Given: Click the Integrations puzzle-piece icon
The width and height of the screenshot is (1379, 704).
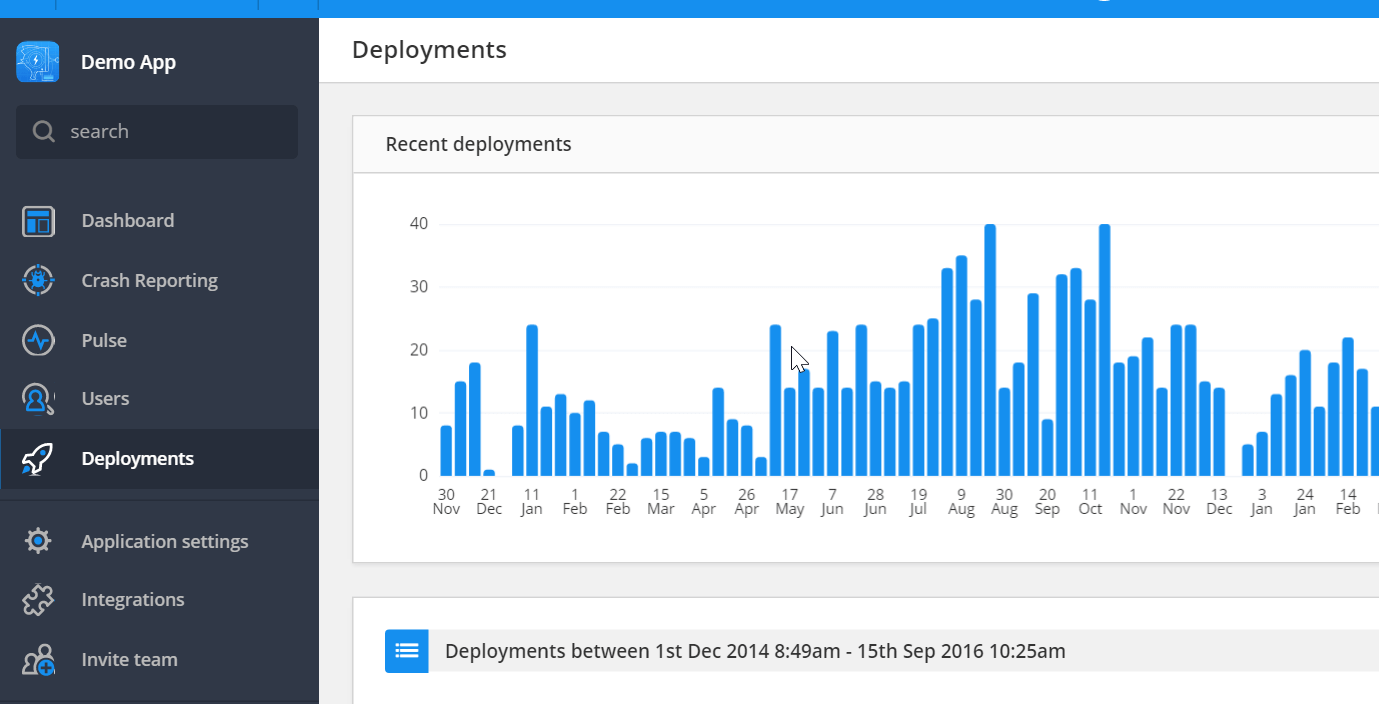Looking at the screenshot, I should pos(37,599).
